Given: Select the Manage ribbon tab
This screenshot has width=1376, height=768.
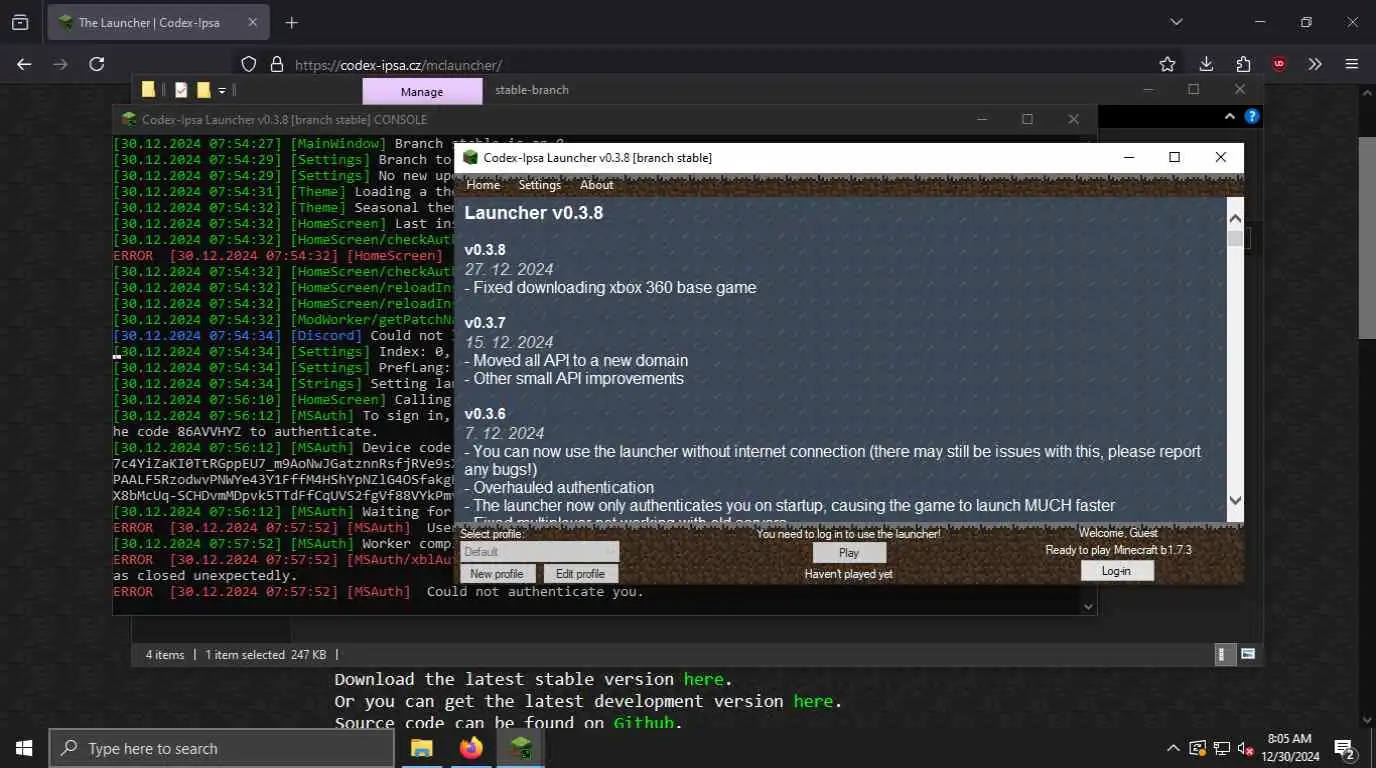Looking at the screenshot, I should 421,91.
